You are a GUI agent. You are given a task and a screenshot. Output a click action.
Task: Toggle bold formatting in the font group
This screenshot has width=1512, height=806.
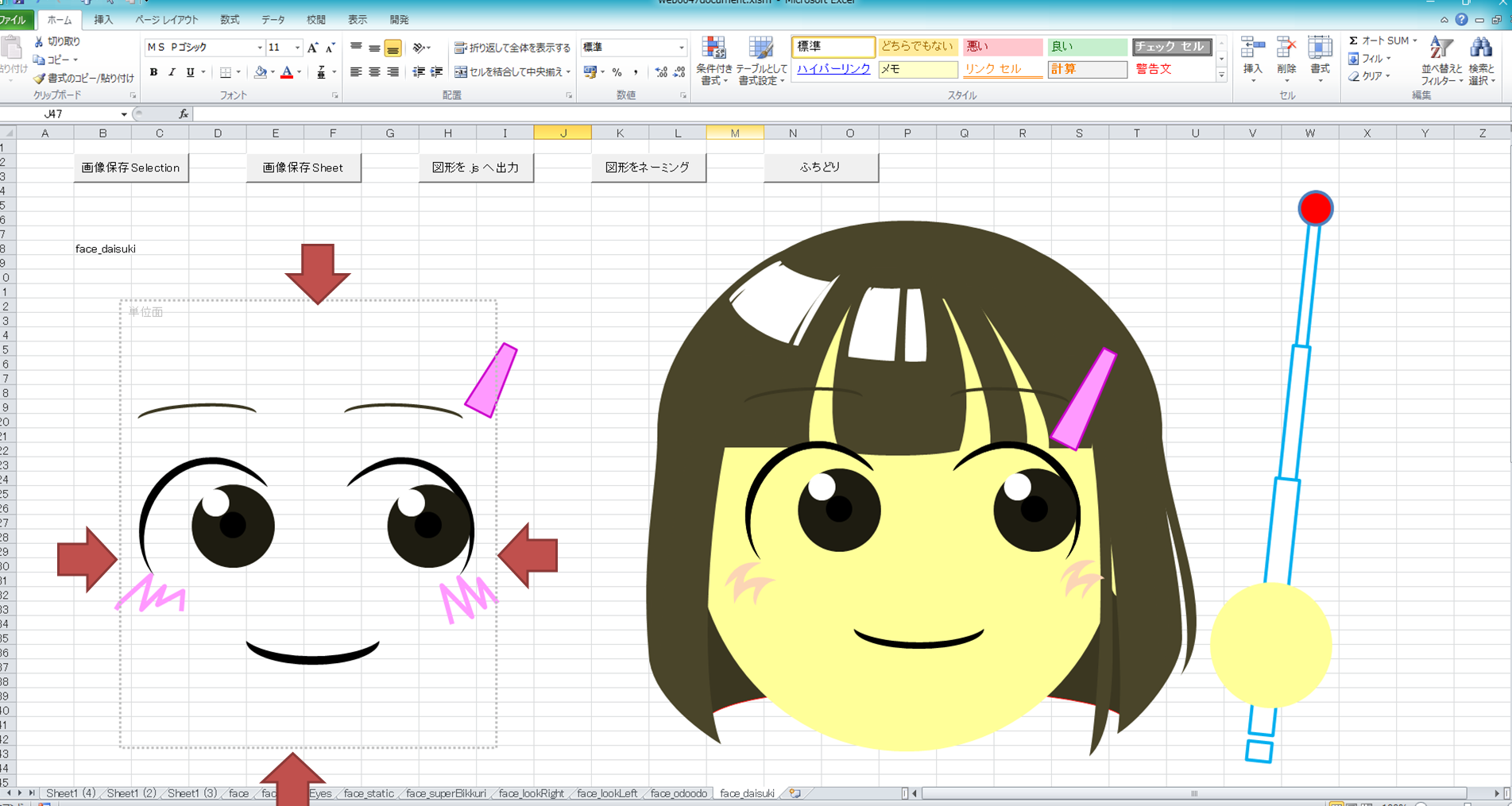pos(153,72)
